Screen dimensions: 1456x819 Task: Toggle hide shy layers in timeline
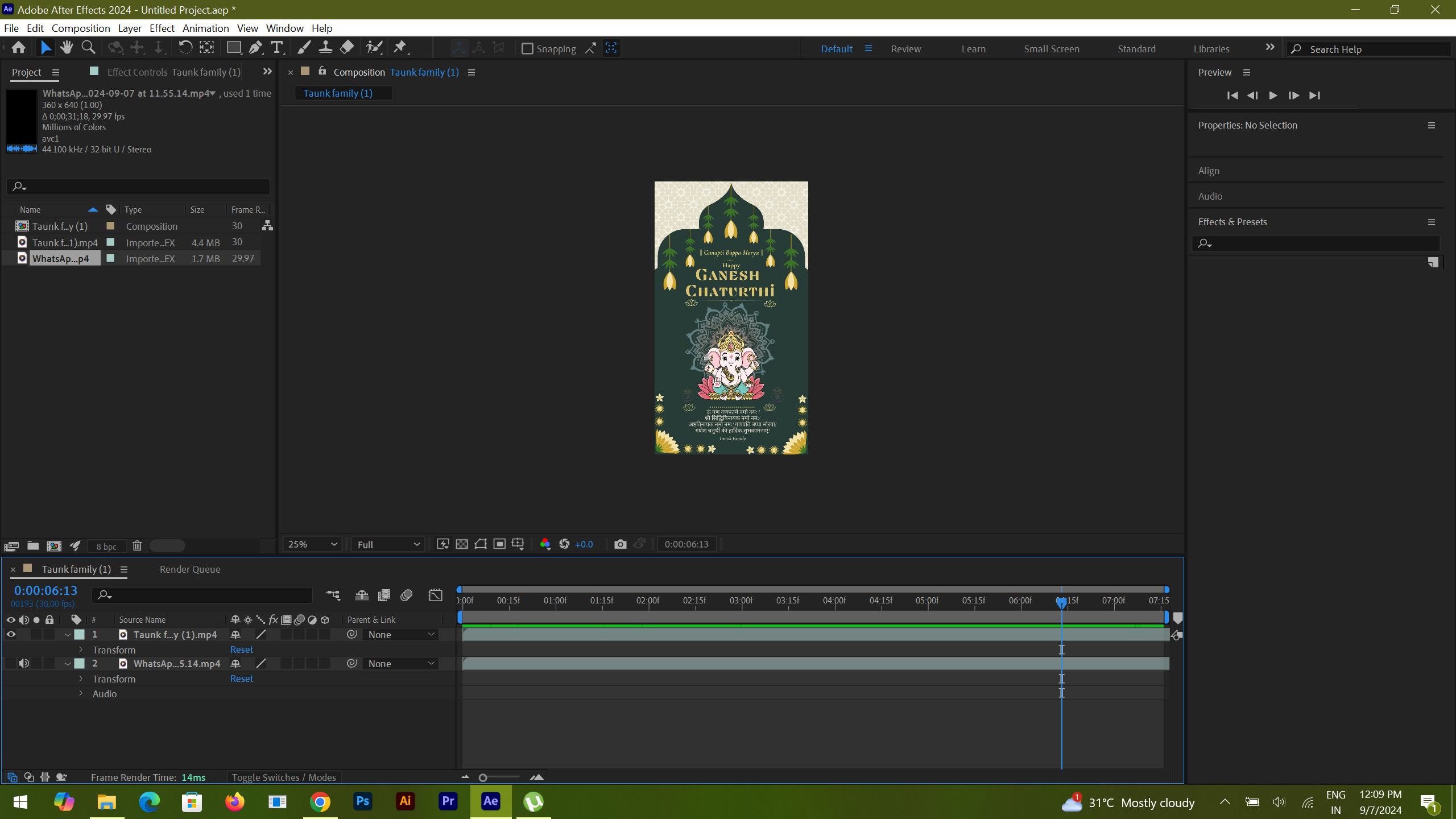tap(362, 595)
